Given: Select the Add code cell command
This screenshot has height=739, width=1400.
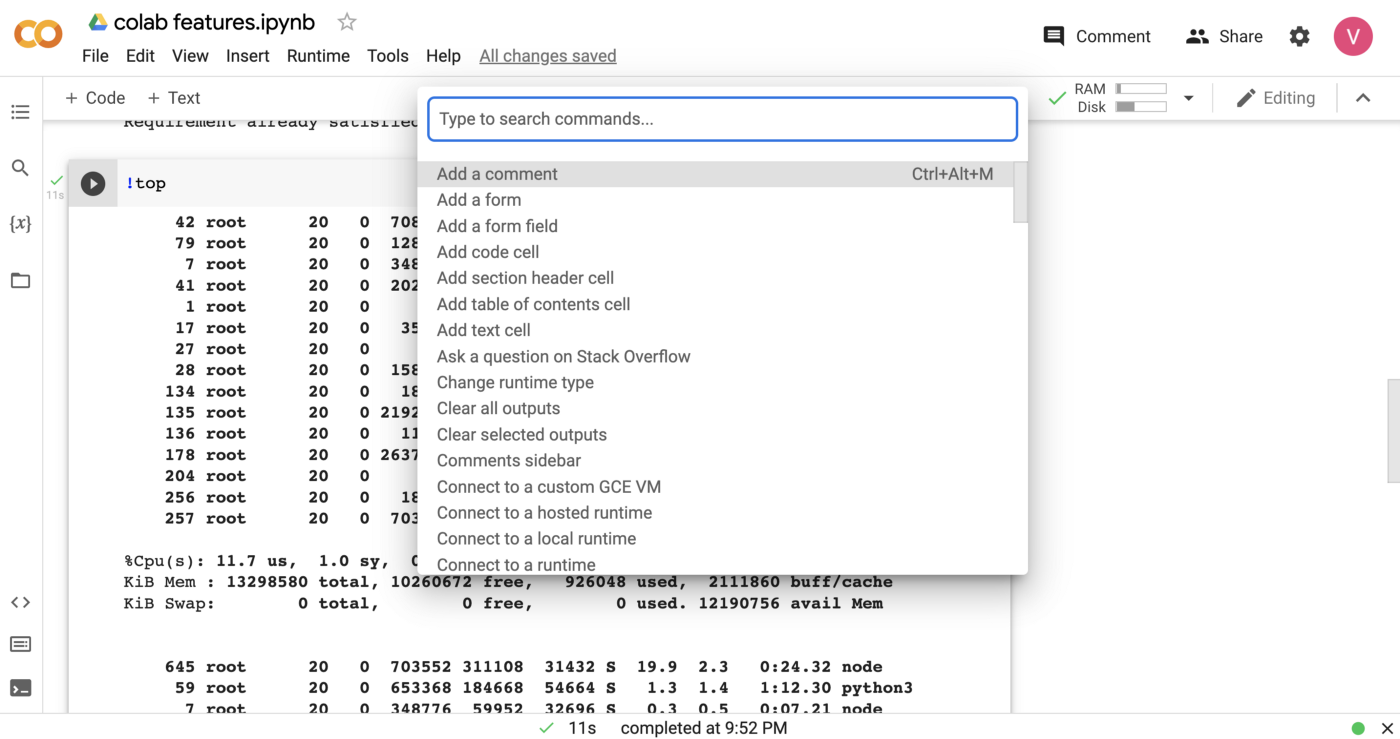Looking at the screenshot, I should pyautogui.click(x=715, y=252).
